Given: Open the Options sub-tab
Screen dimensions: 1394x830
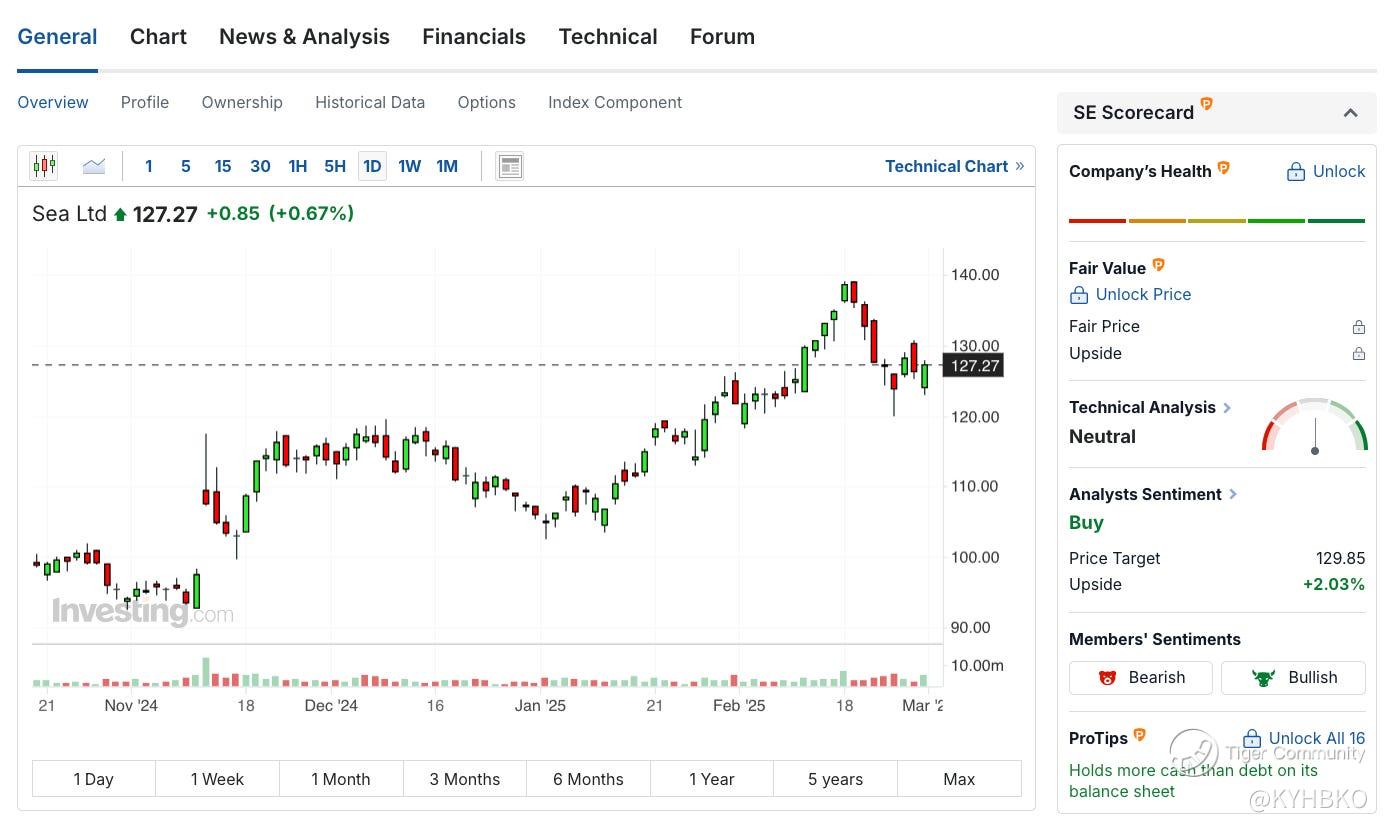Looking at the screenshot, I should [487, 102].
